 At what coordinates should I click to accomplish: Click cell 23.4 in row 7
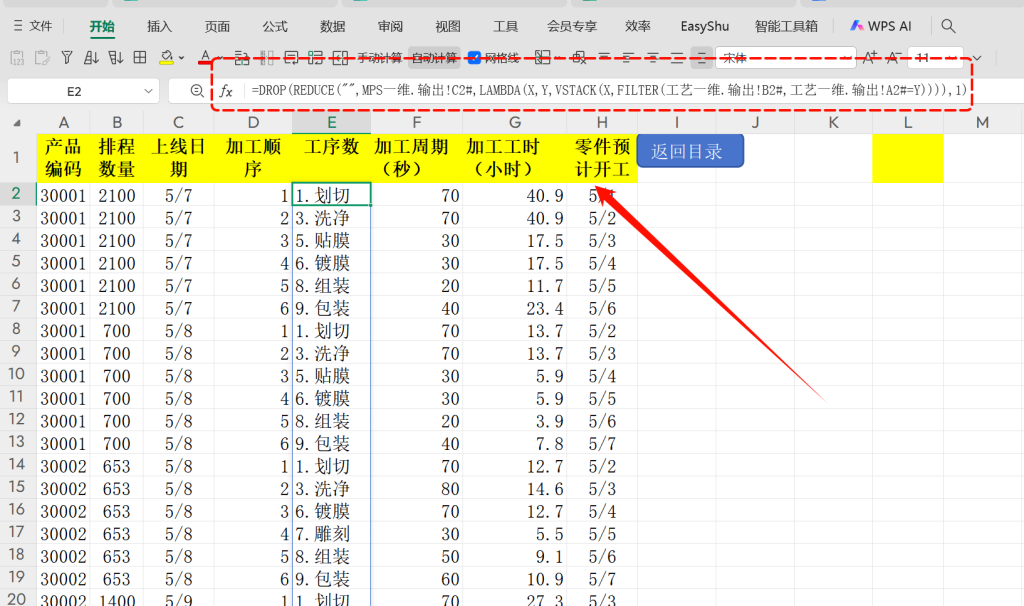pyautogui.click(x=515, y=308)
